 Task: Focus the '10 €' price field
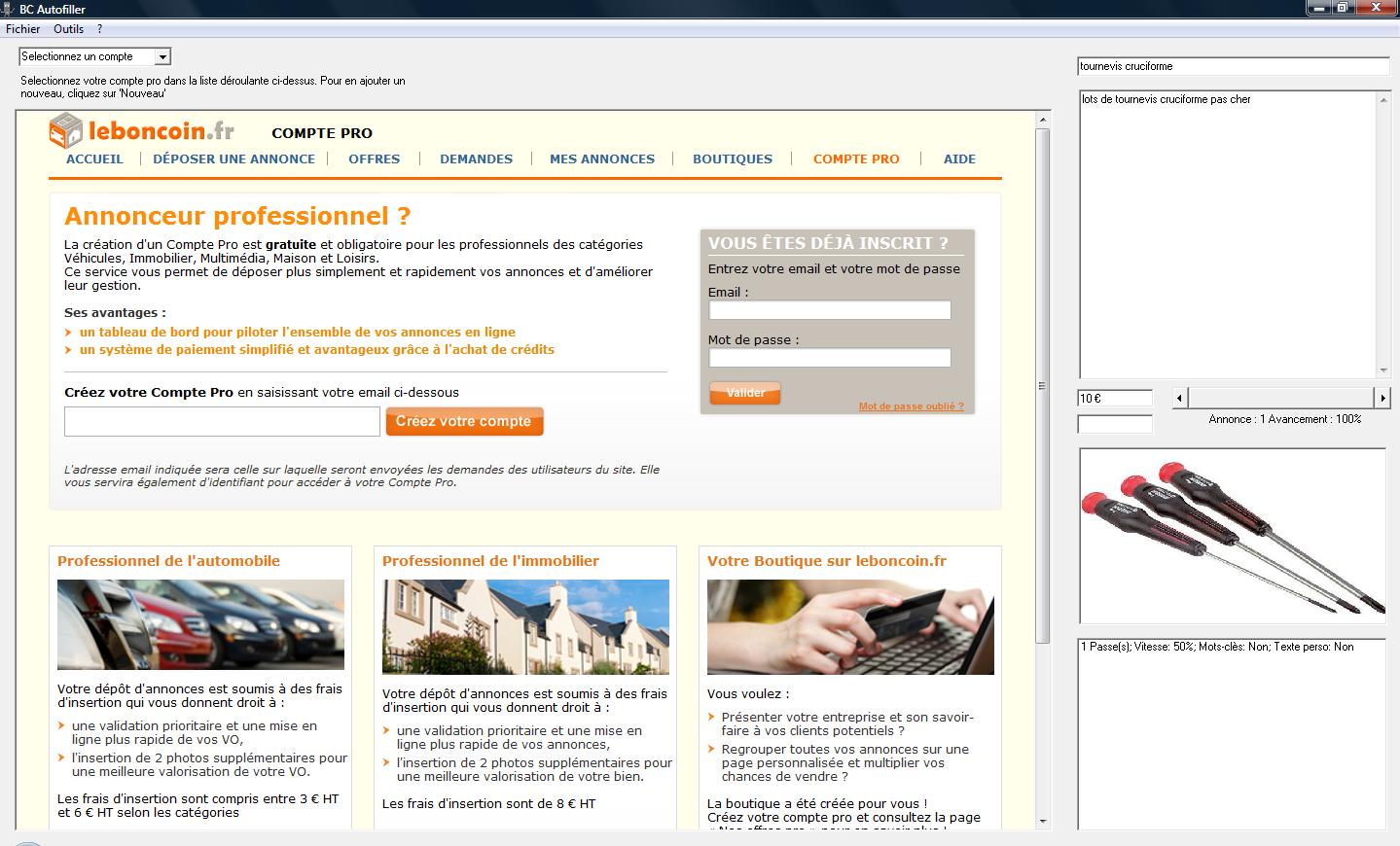[x=1115, y=398]
